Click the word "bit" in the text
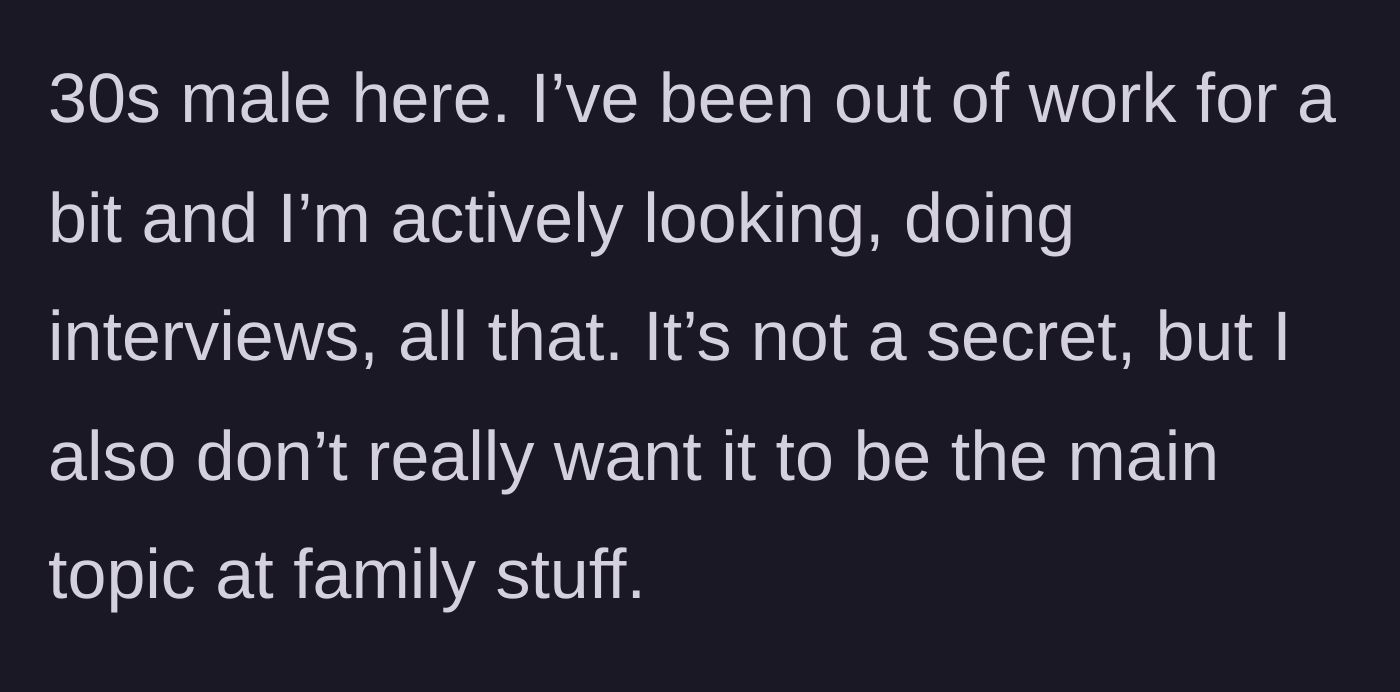This screenshot has width=1400, height=692. pos(85,219)
